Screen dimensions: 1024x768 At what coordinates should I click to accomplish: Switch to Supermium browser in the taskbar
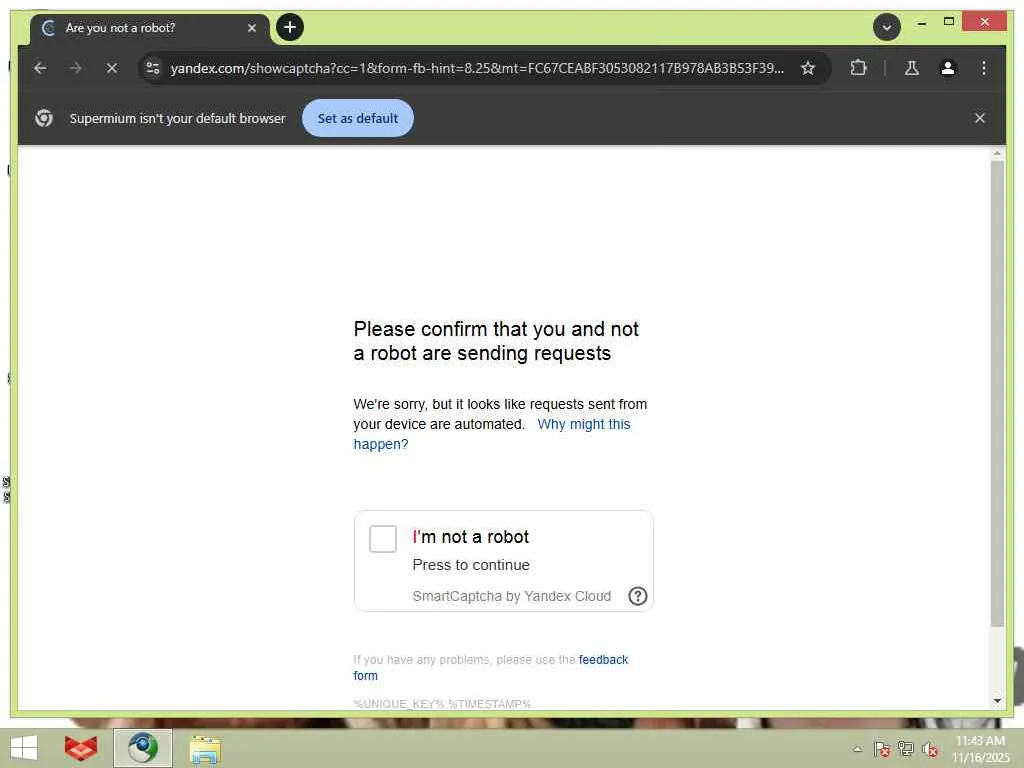pos(143,748)
